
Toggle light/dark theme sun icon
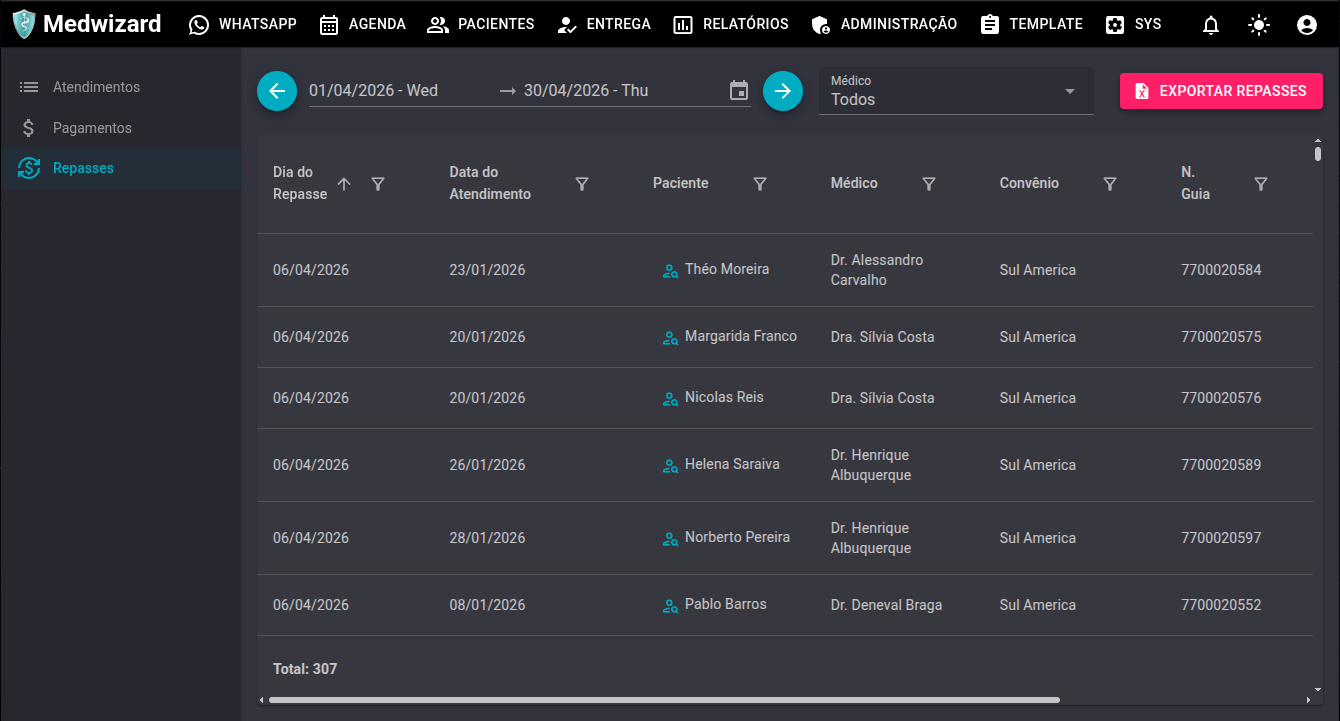(x=1259, y=26)
